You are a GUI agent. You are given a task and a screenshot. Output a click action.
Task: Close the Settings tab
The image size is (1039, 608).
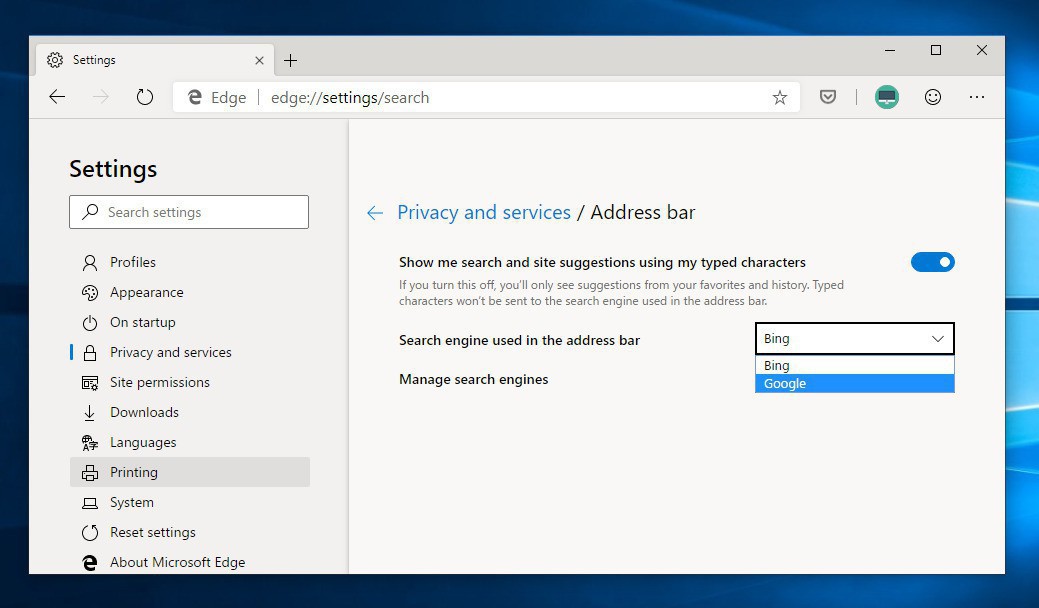259,60
